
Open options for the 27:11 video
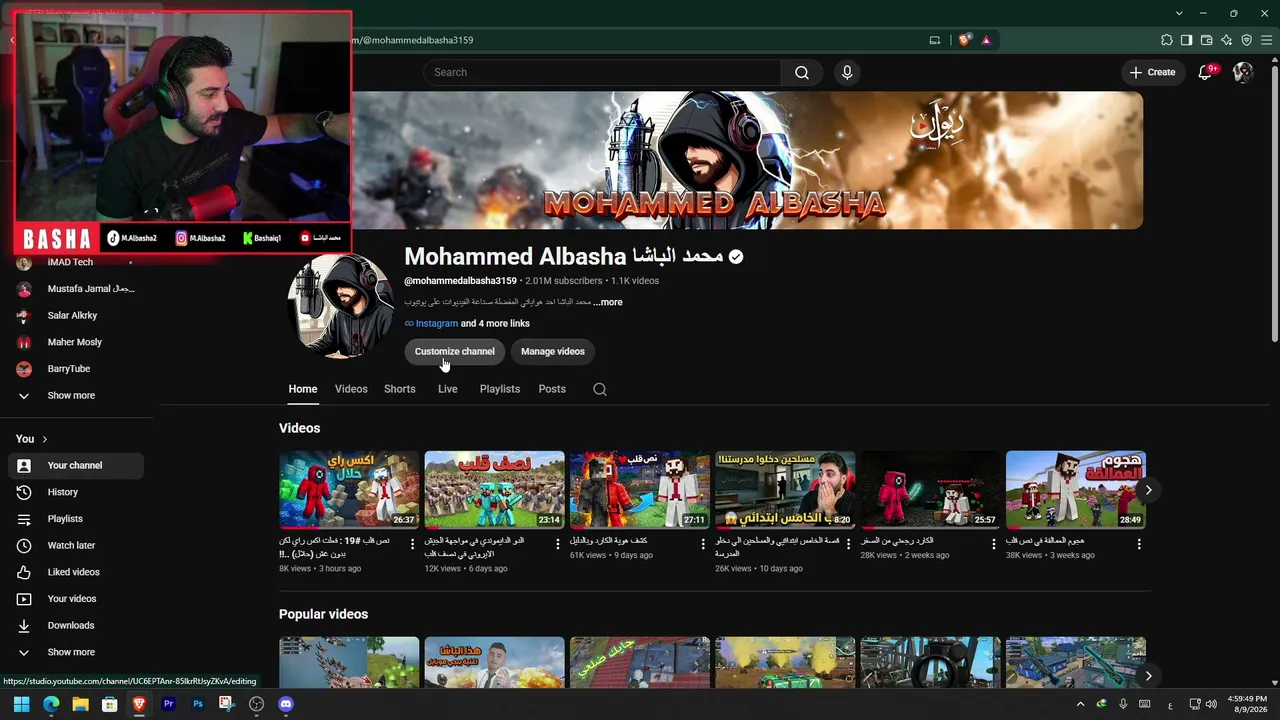click(x=703, y=544)
